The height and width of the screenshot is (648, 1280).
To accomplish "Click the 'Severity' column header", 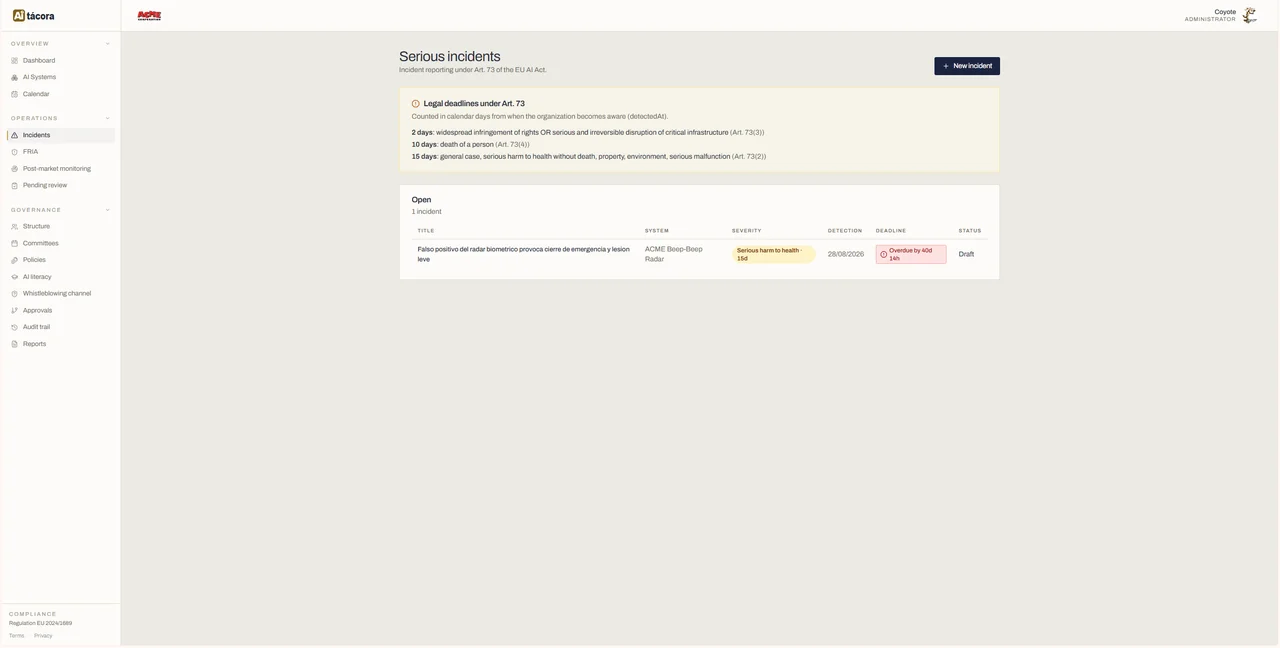I will (x=747, y=231).
